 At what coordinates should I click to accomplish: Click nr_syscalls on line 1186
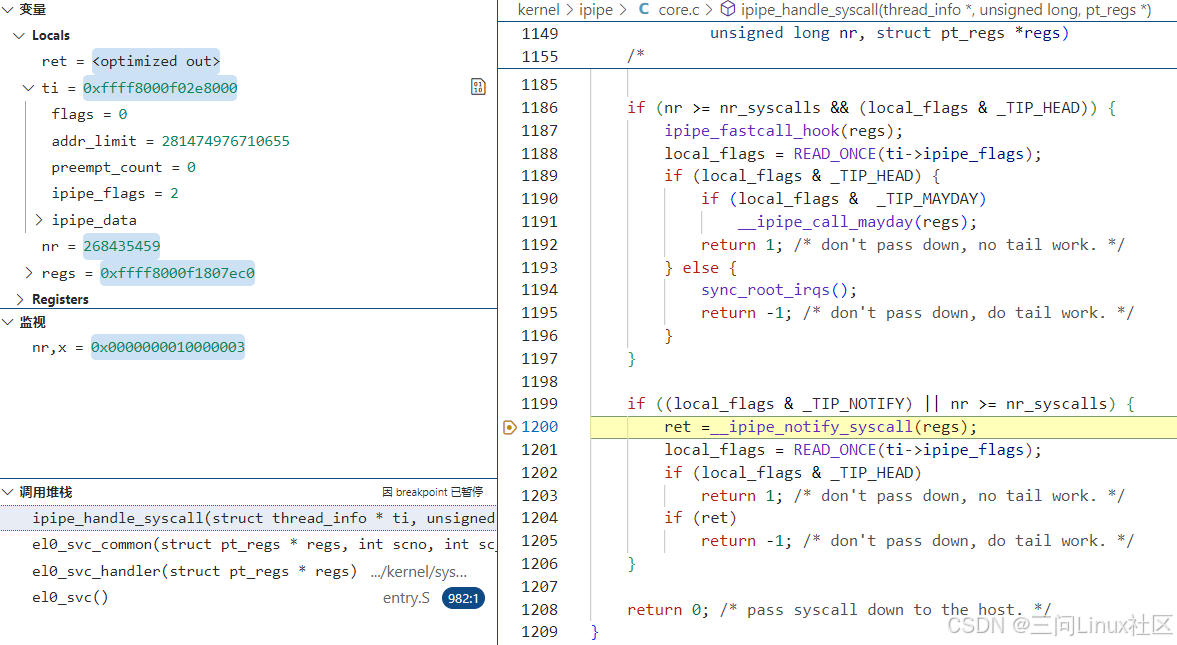click(x=770, y=108)
